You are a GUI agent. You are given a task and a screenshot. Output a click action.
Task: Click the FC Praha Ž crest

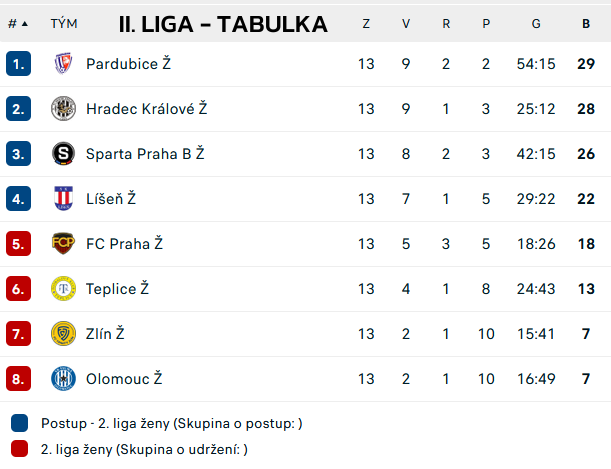(63, 243)
